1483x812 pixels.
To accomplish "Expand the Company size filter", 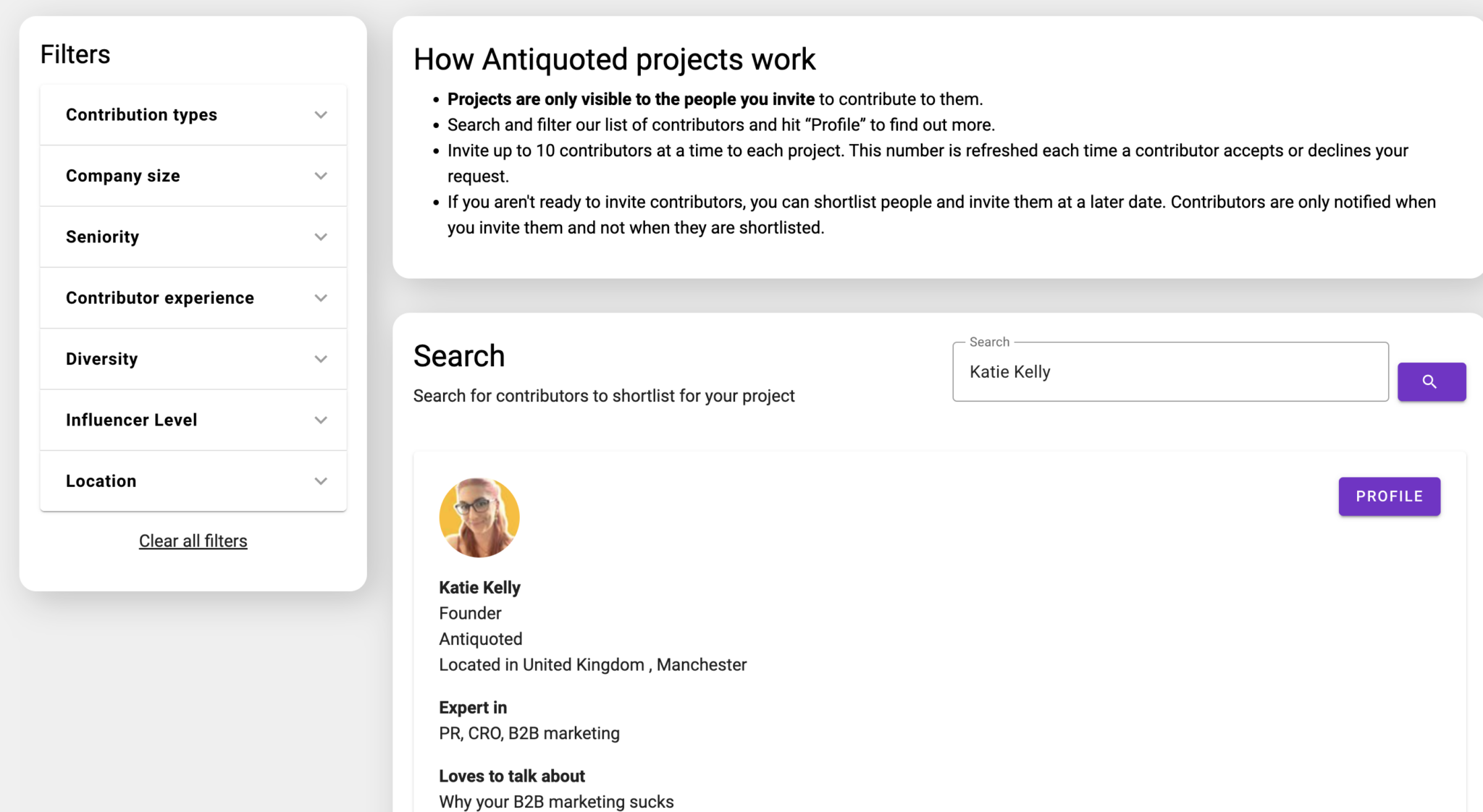I will coord(193,175).
